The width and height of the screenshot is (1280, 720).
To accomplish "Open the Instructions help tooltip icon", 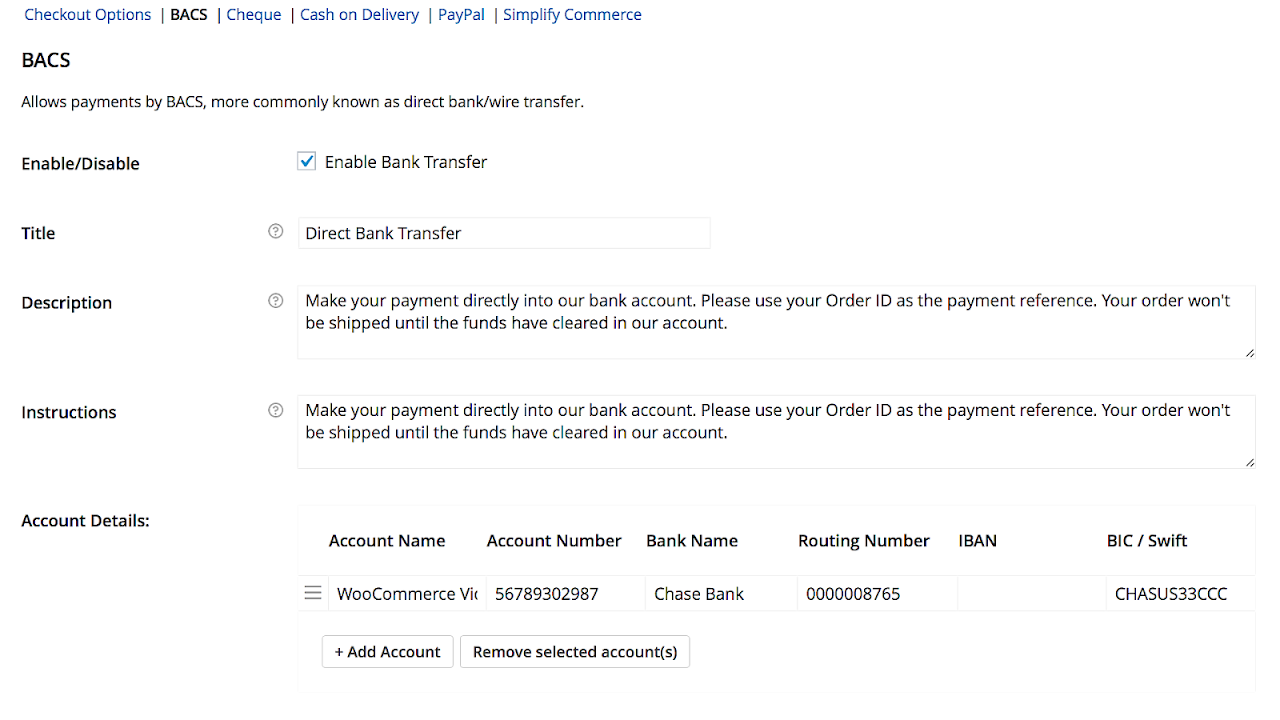I will point(275,410).
